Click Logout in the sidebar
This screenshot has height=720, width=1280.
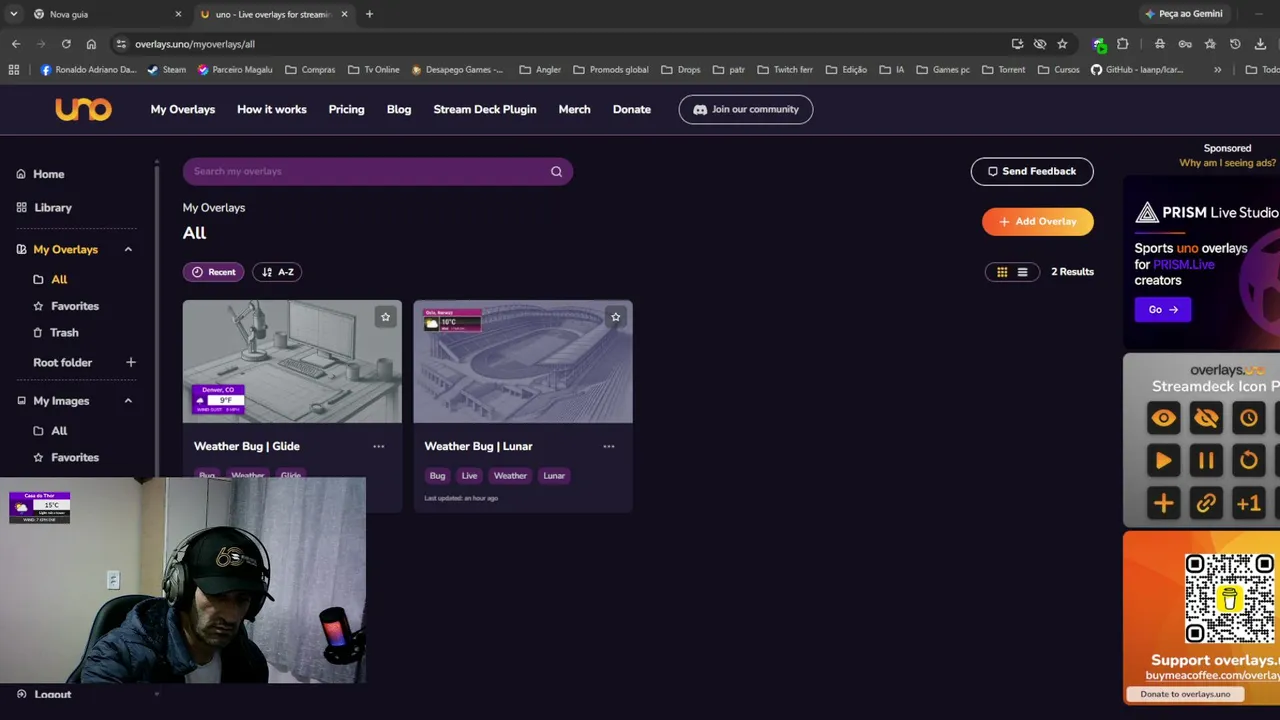(44, 694)
